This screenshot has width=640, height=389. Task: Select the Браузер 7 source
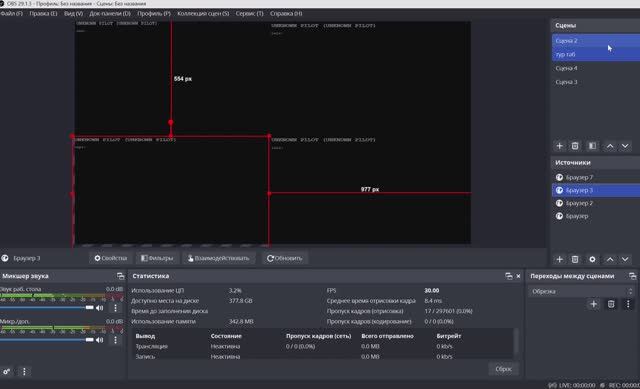coord(596,177)
